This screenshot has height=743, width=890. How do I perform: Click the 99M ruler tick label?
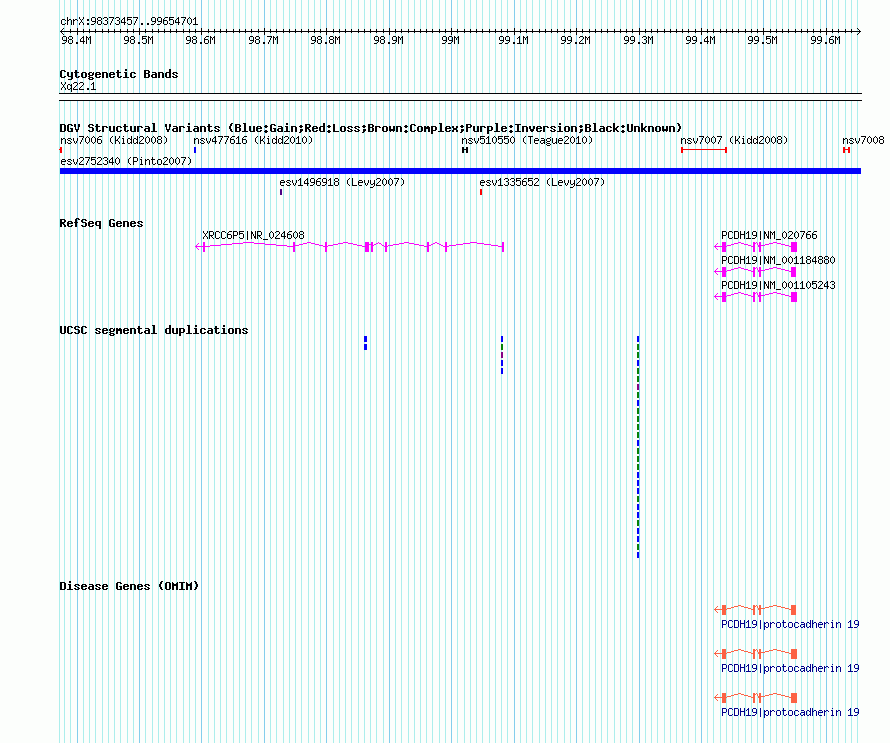click(450, 40)
